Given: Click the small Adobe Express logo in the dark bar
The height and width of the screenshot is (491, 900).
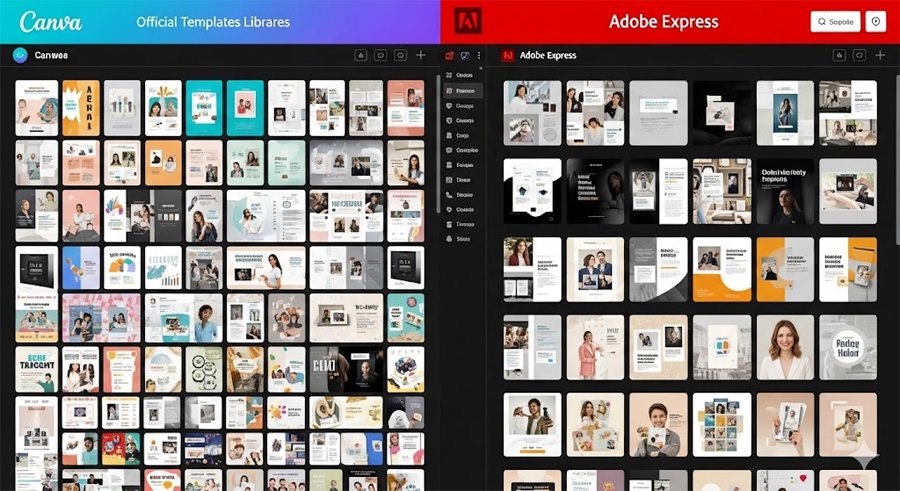Looking at the screenshot, I should tap(507, 55).
